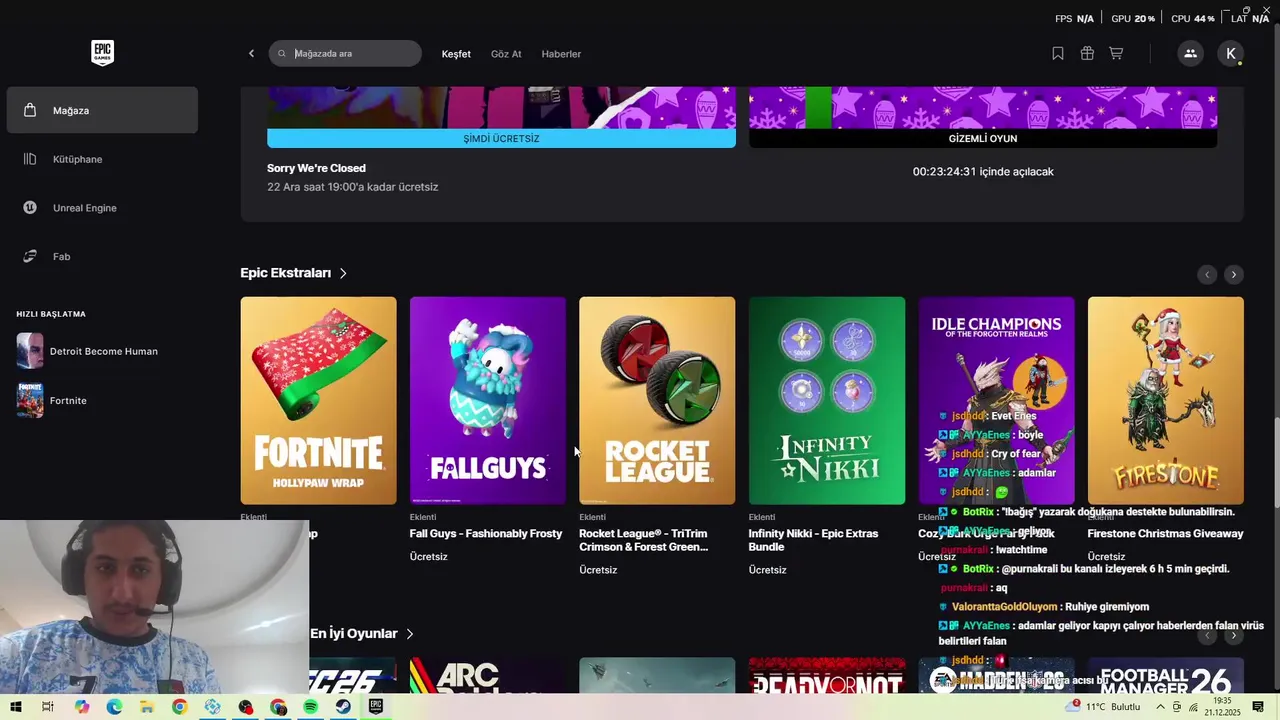Open Task View on the taskbar
Image resolution: width=1280 pixels, height=720 pixels.
pos(47,707)
